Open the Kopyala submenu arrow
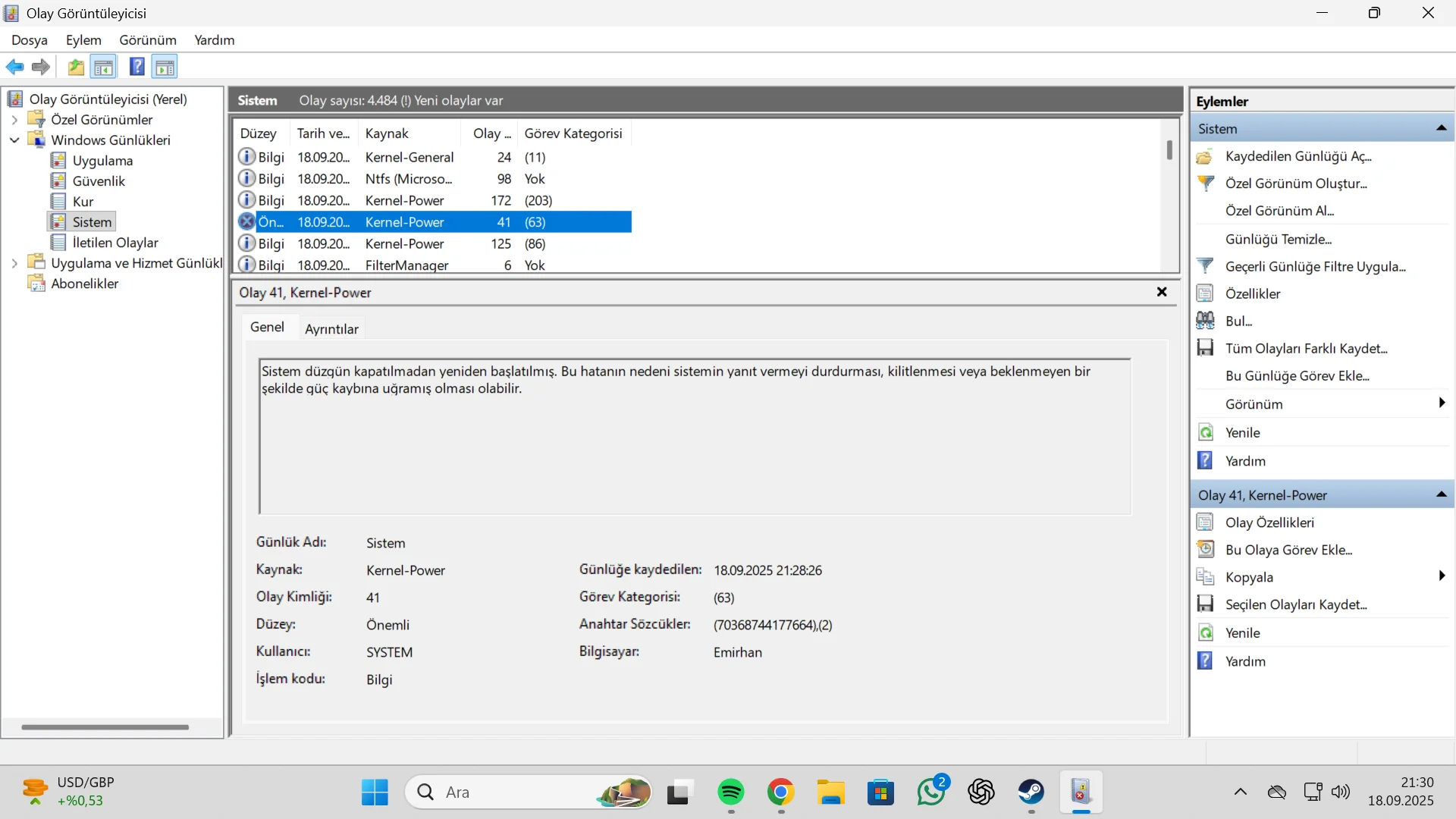This screenshot has width=1456, height=819. point(1441,576)
